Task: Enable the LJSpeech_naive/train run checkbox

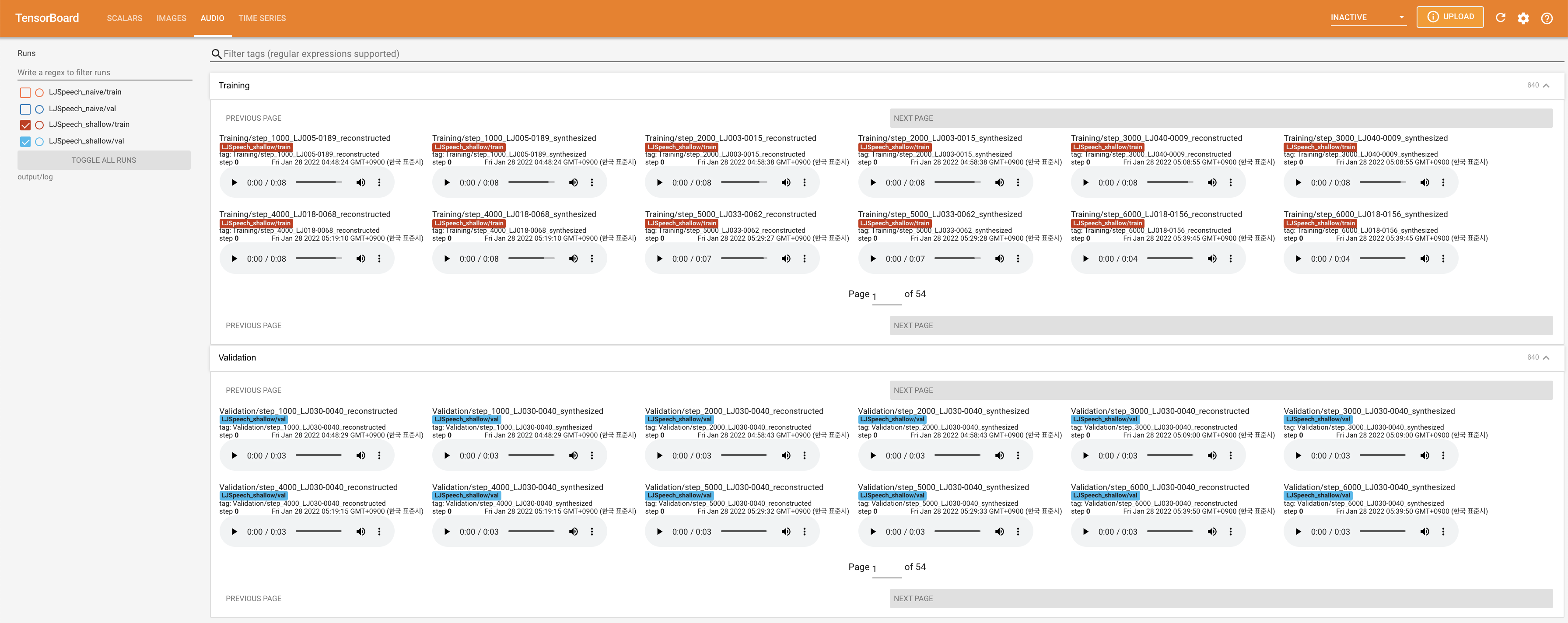Action: 25,92
